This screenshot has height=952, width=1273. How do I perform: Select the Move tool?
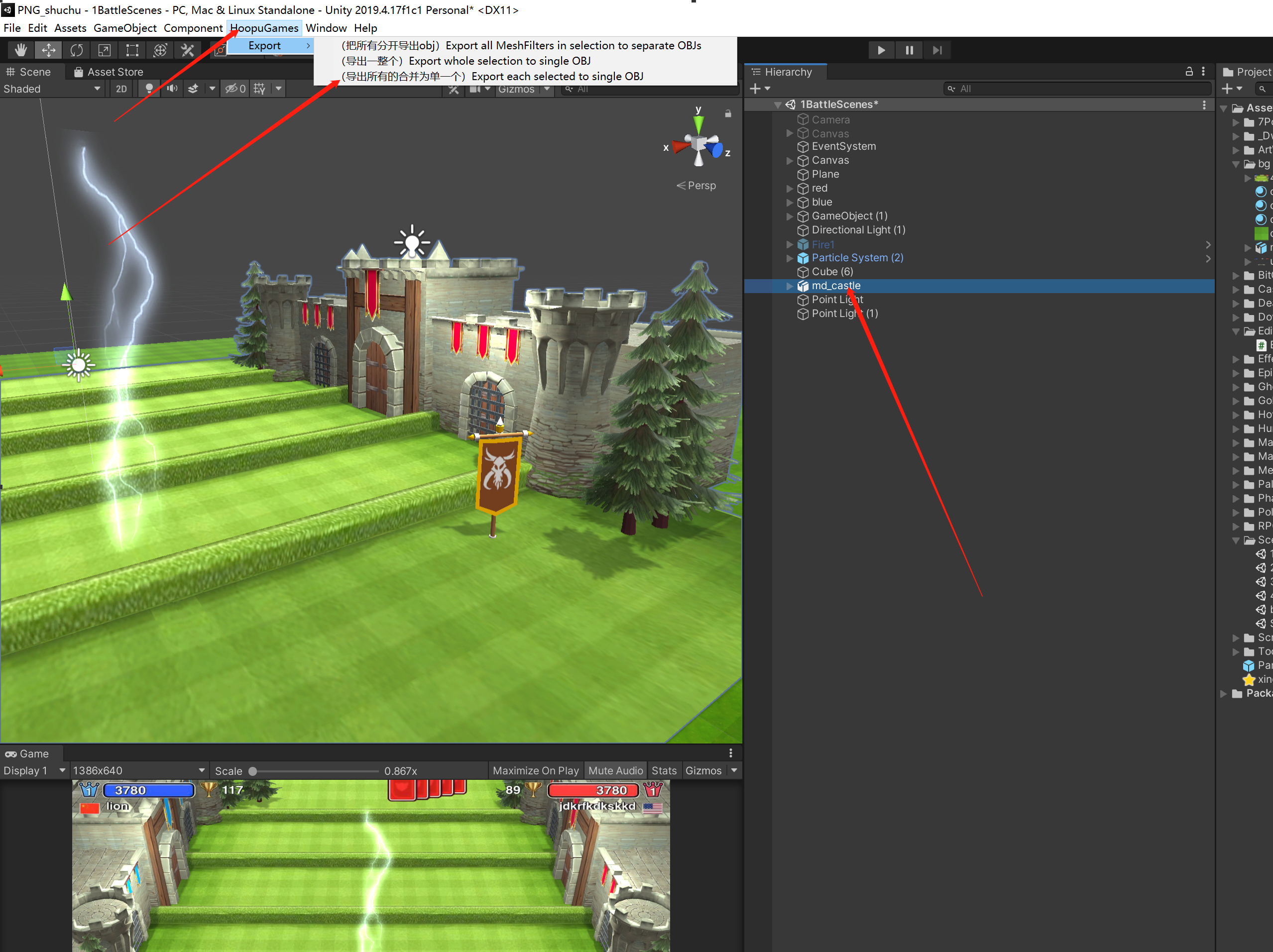(x=48, y=50)
